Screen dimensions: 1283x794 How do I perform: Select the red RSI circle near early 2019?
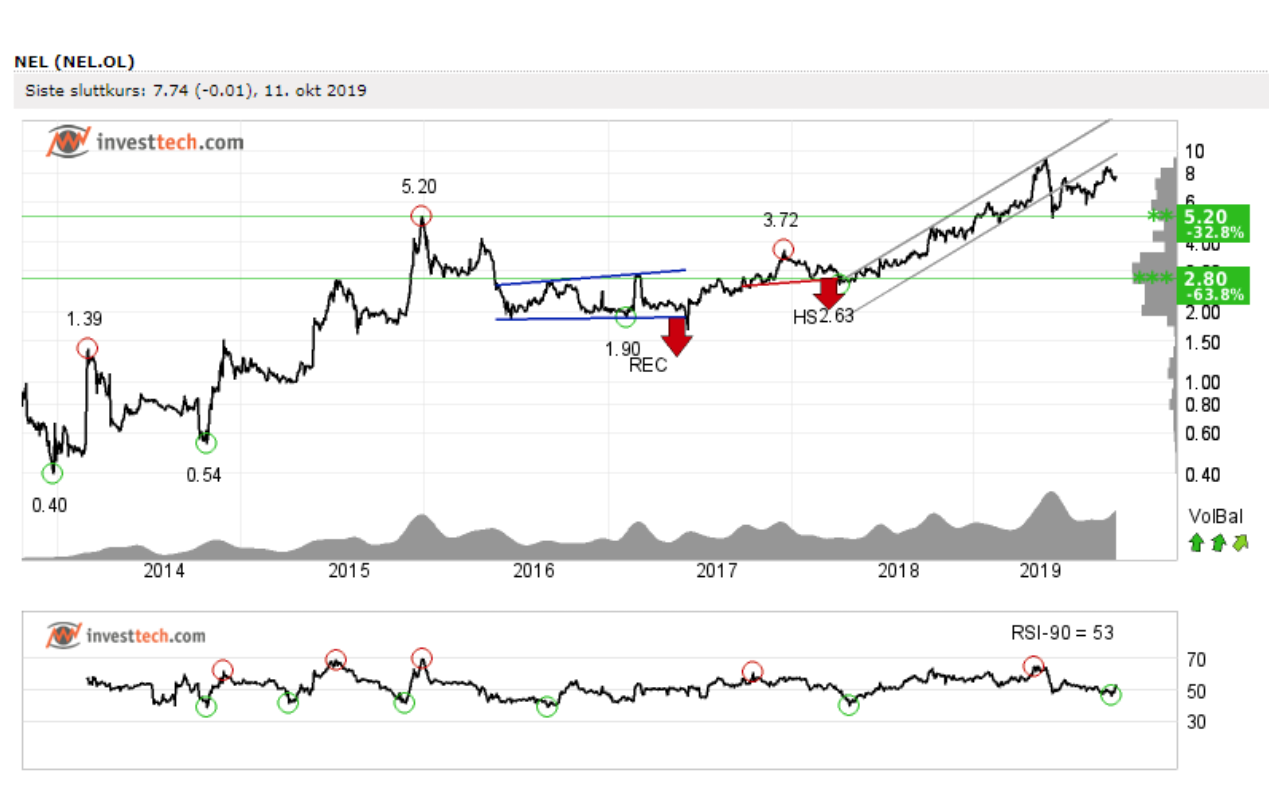(x=1034, y=666)
